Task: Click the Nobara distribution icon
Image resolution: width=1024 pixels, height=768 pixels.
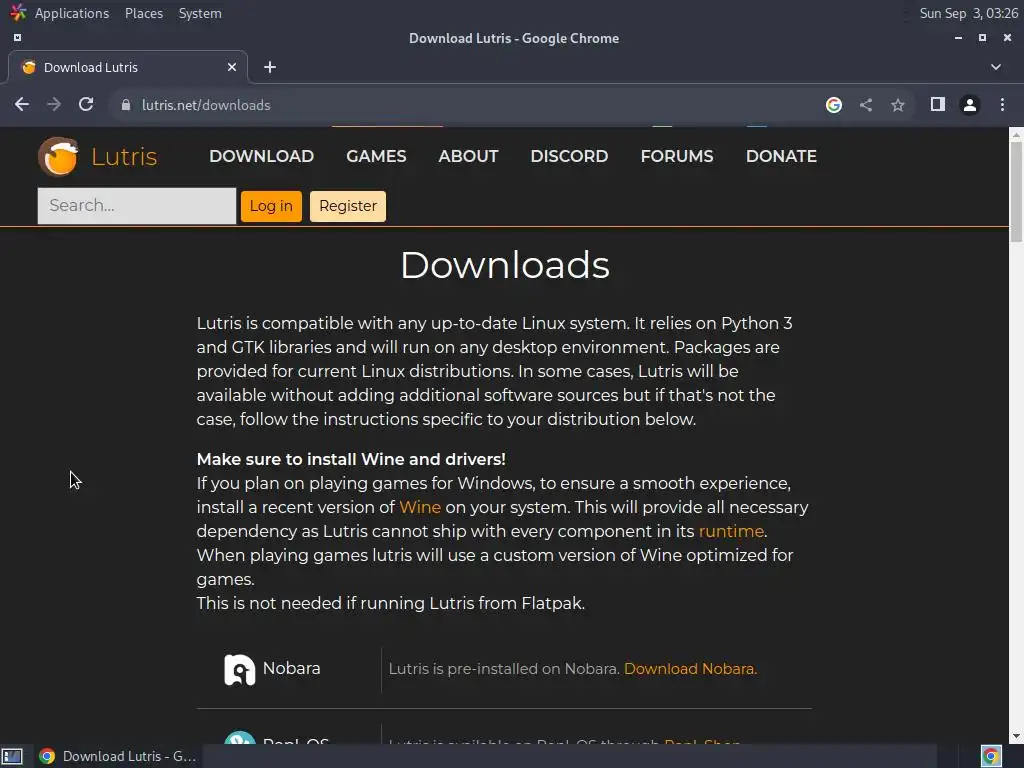Action: tap(240, 669)
